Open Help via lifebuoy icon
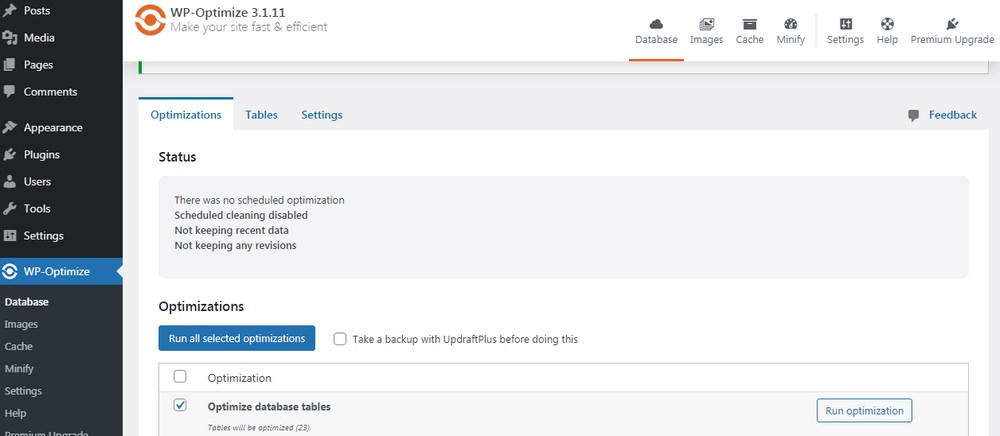The height and width of the screenshot is (436, 1000). pos(887,24)
